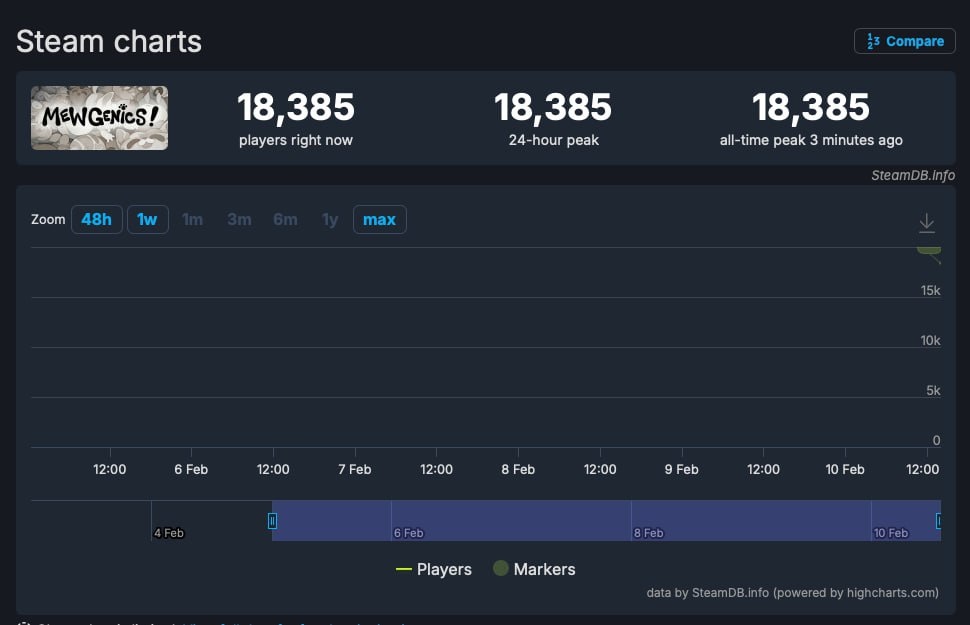Screen dimensions: 970x625
Task: Set chart zoom to 1w
Action: 147,219
